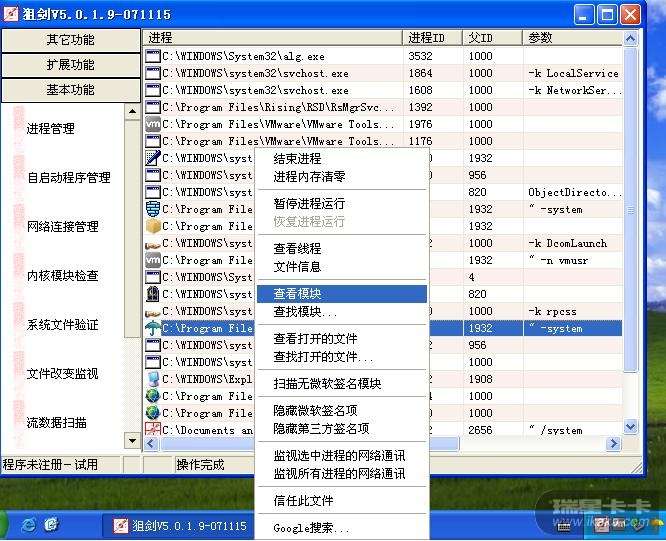
Task: Click the 狙剑 app icon in title bar
Action: (x=11, y=14)
